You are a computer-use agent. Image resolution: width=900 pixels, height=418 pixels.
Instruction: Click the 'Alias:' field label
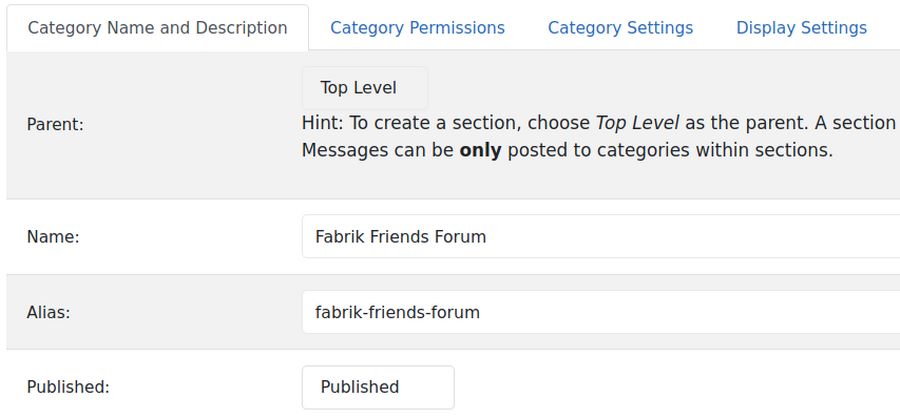pos(49,312)
